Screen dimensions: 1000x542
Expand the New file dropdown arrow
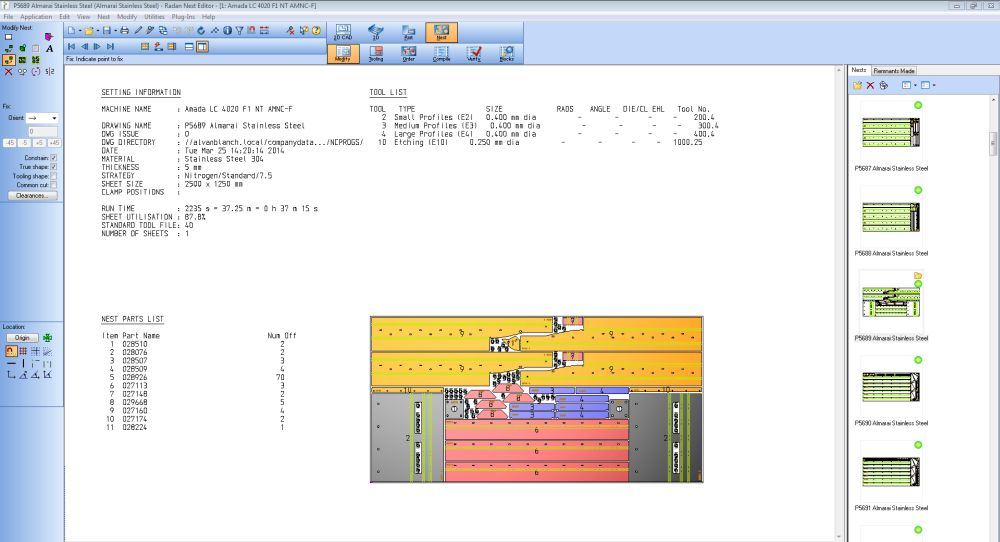pyautogui.click(x=81, y=31)
